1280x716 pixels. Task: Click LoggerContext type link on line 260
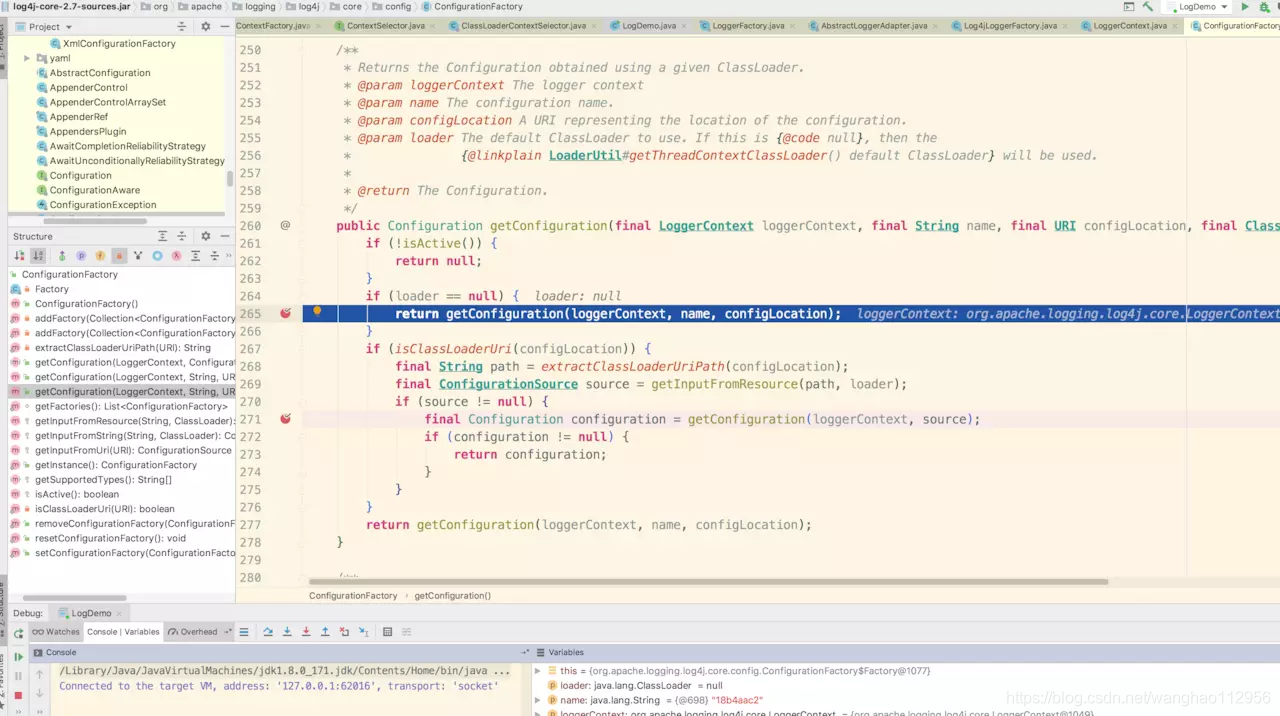[x=706, y=226]
